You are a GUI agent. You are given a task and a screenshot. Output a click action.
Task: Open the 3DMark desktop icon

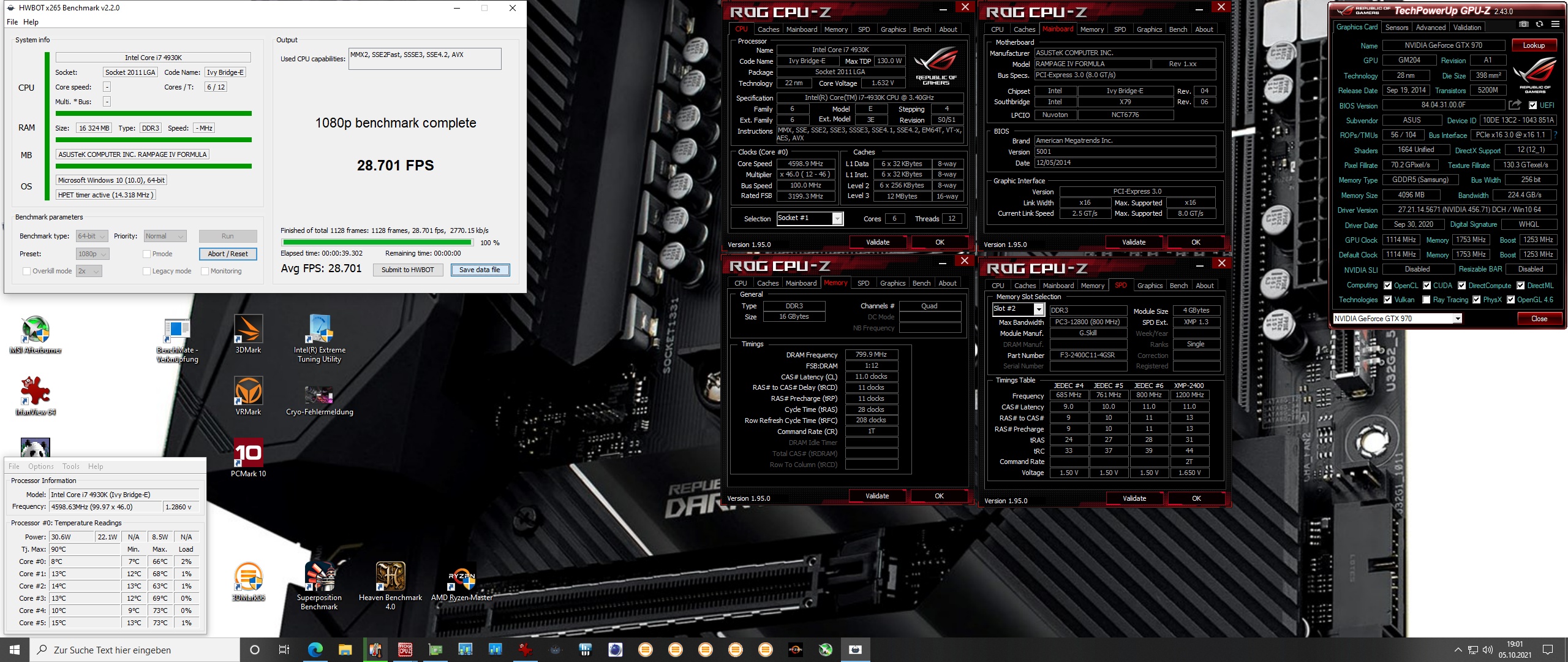248,335
